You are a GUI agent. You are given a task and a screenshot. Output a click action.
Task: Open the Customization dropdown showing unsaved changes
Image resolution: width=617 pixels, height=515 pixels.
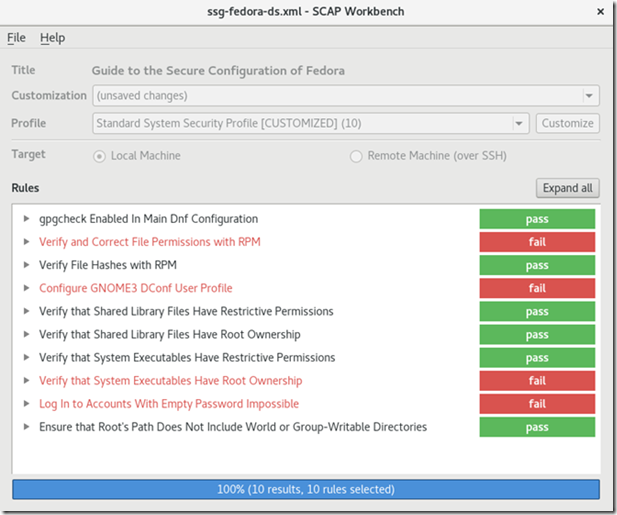coord(346,96)
